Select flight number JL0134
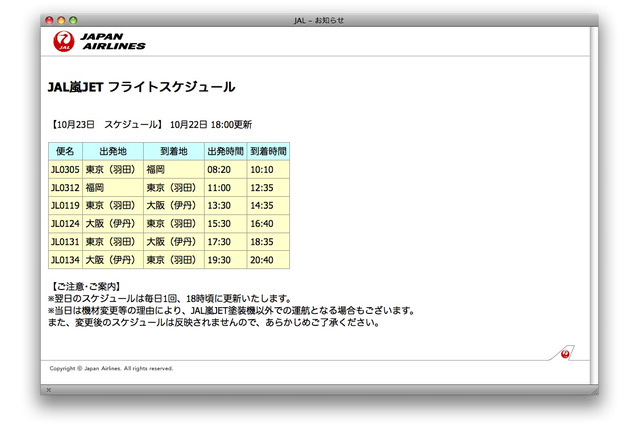 [65, 260]
